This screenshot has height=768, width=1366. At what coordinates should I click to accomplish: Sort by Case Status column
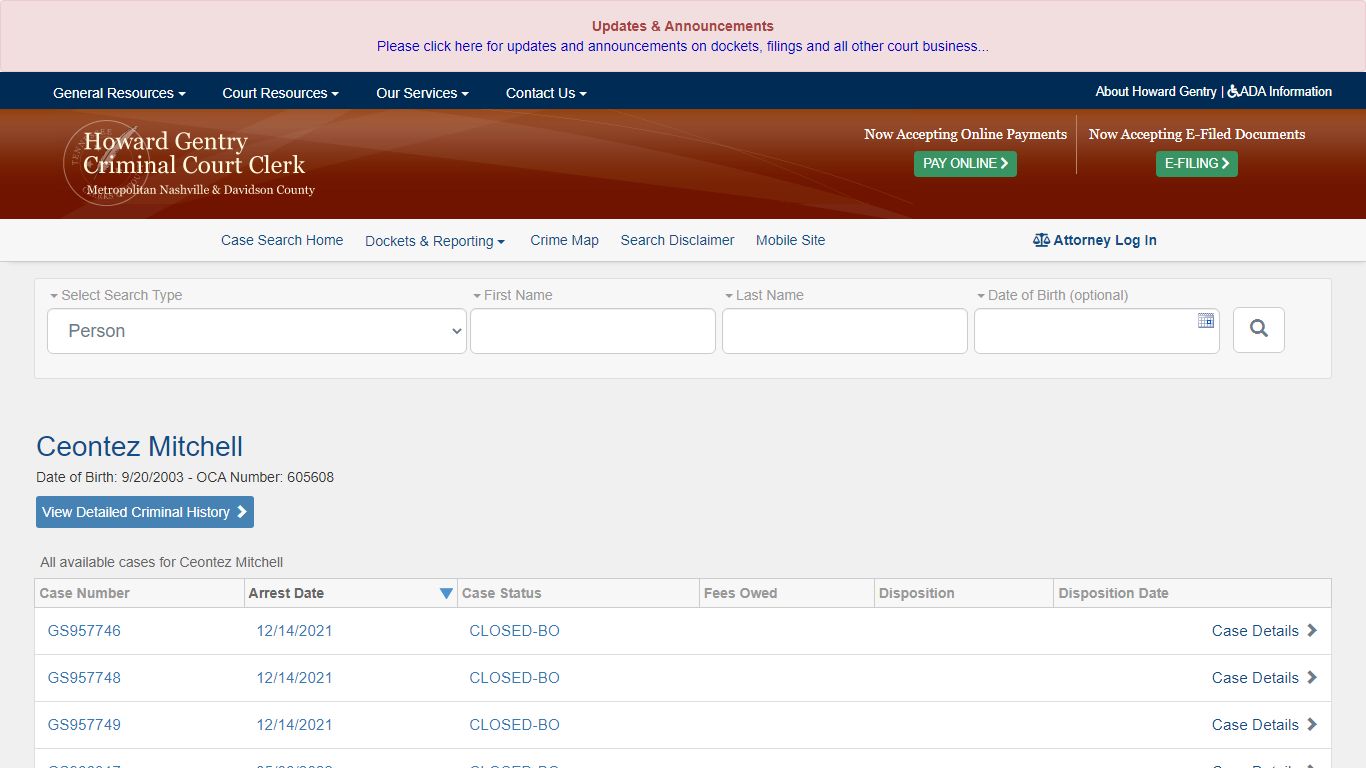(501, 593)
